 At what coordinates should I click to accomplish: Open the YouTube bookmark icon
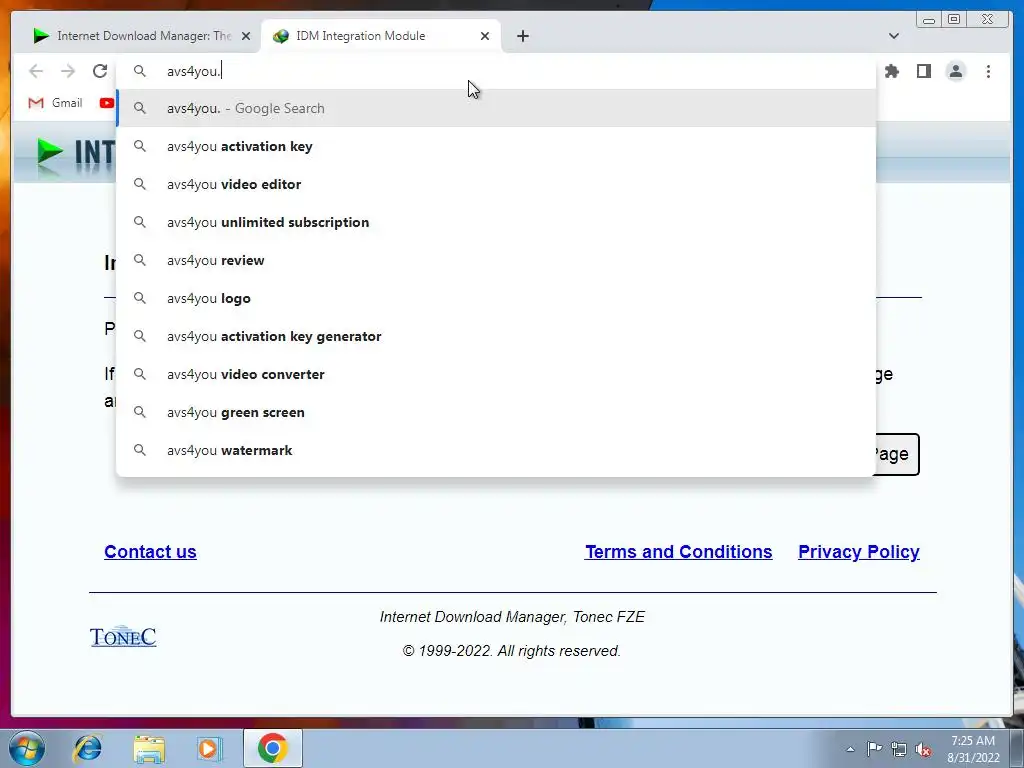[106, 103]
